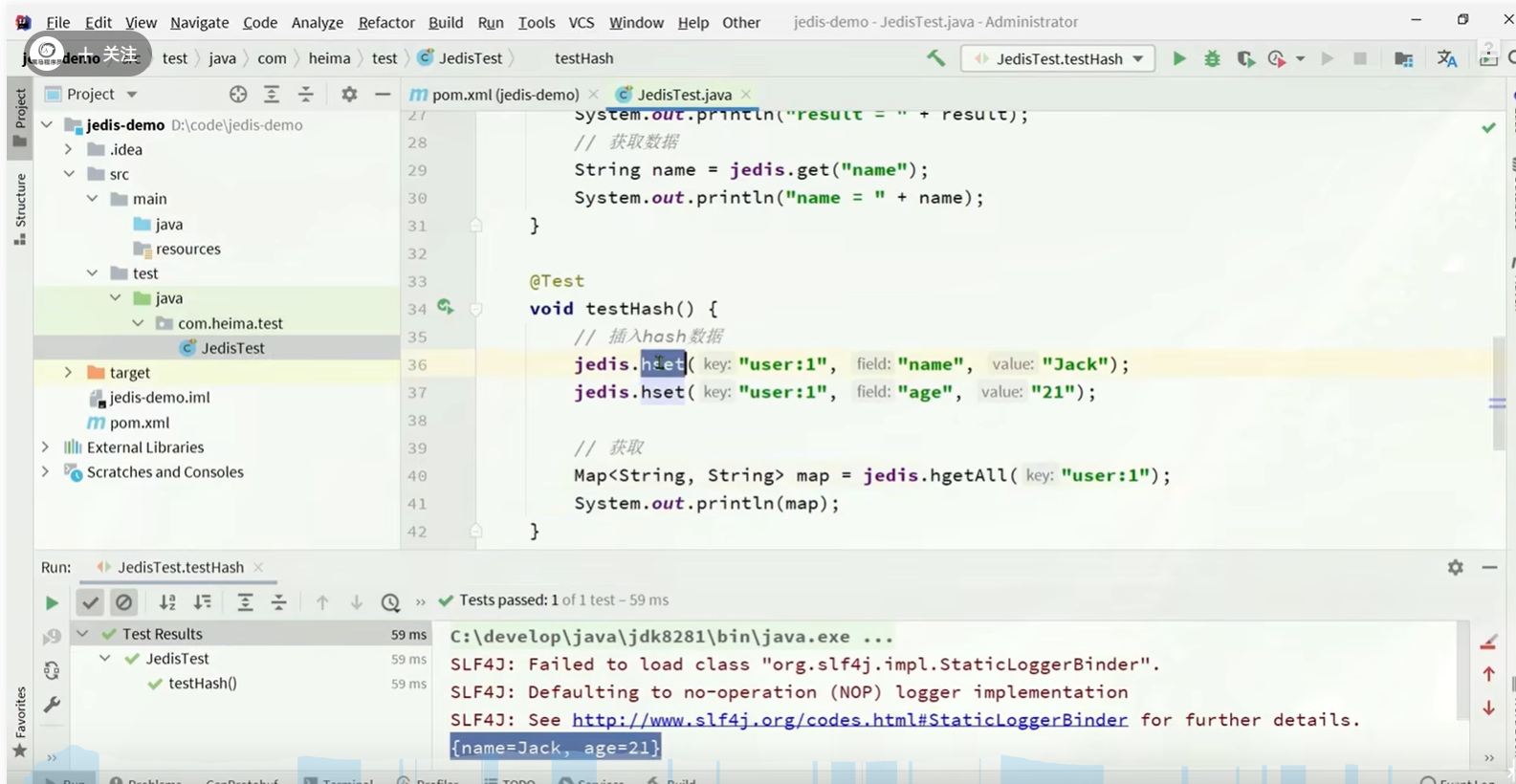Collapse the main folder
1516x784 pixels.
92,199
